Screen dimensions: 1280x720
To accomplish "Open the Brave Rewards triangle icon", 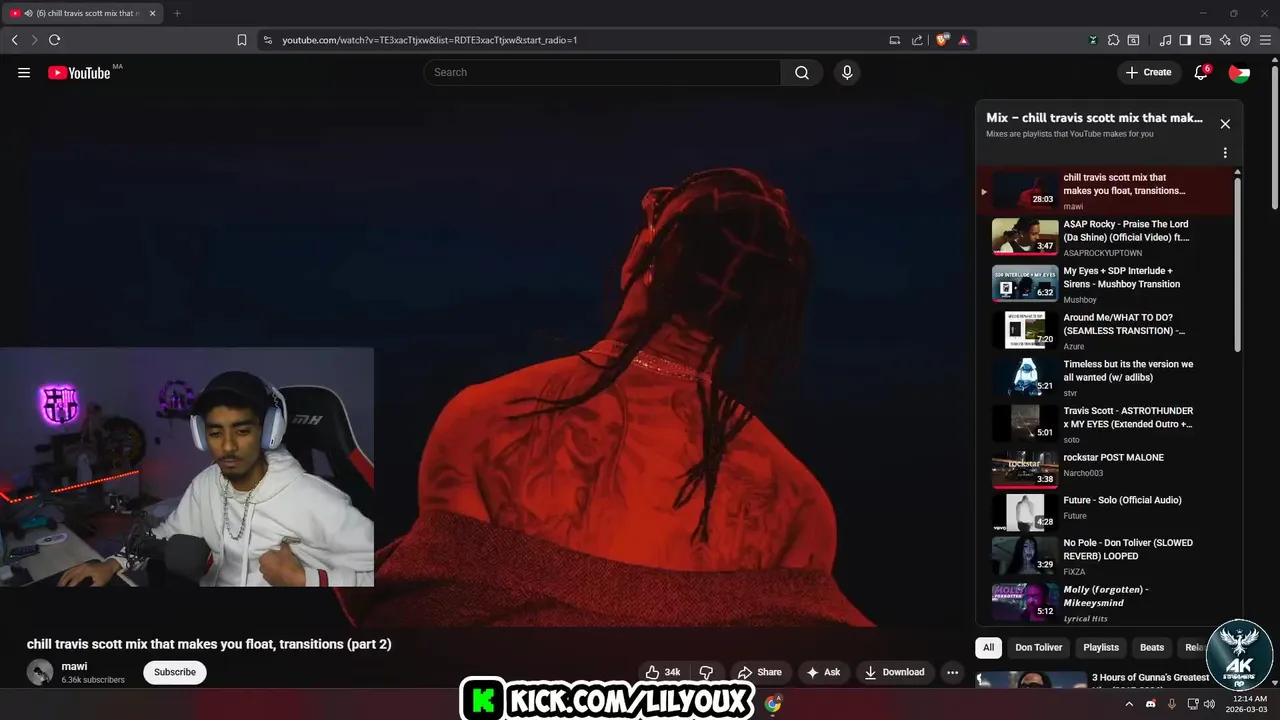I will click(x=963, y=40).
